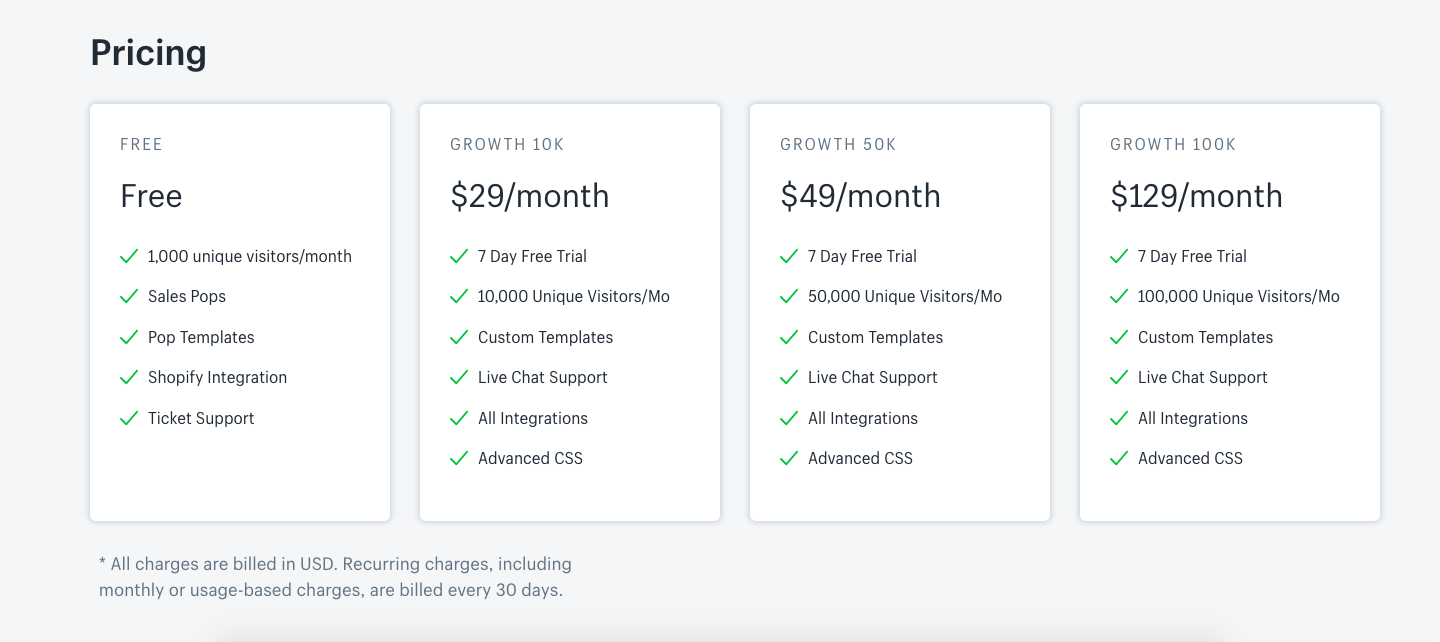
Task: Click the "$29/month" price text
Action: click(529, 196)
